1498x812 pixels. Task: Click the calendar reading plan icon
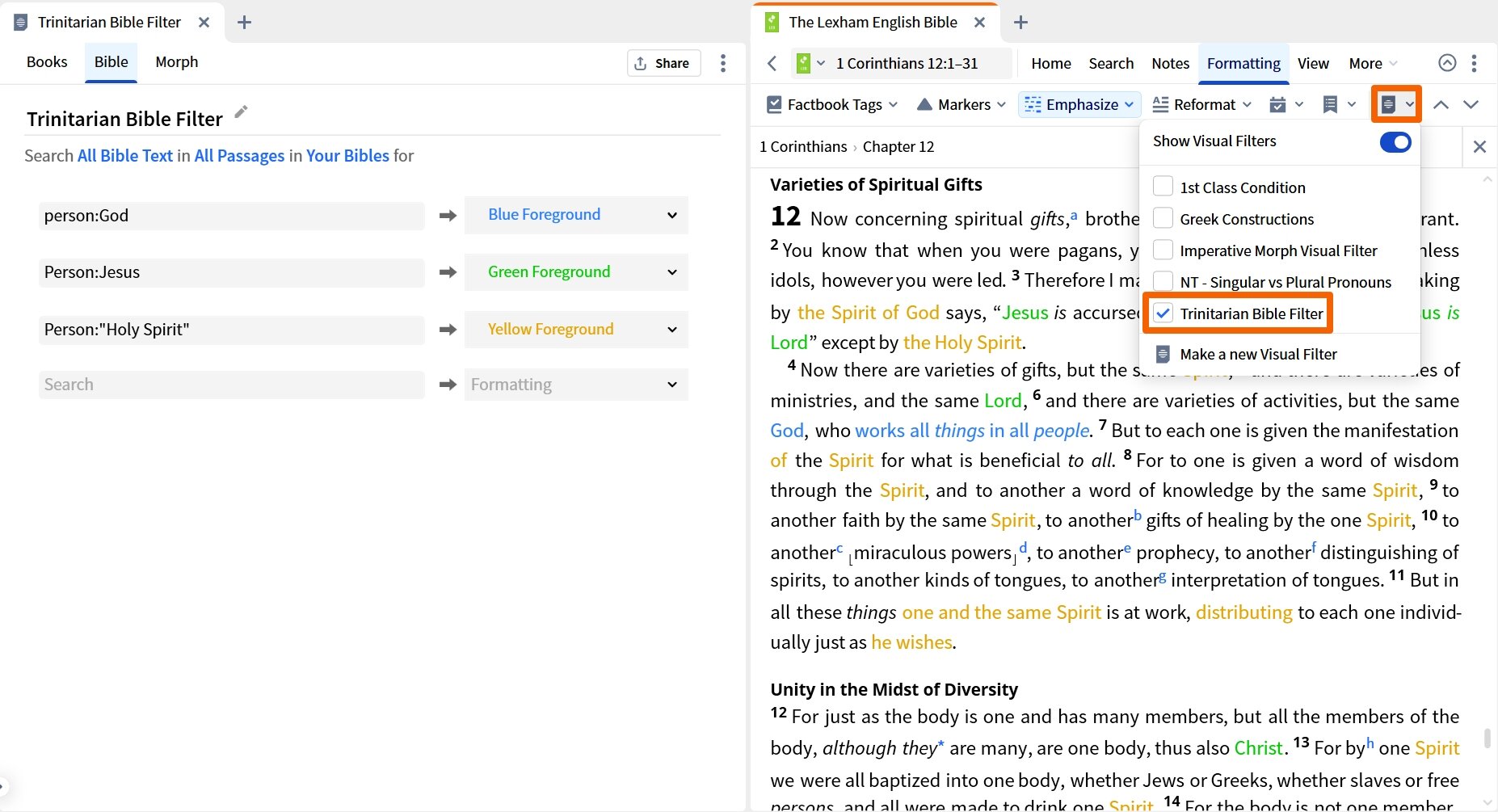pos(1277,104)
